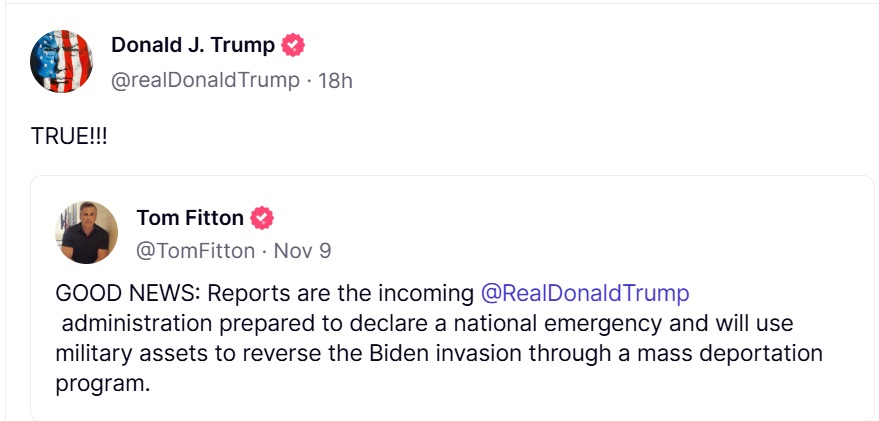Click the verified badge beside Donald J. Trump
Screen dimensions: 879x421
click(x=294, y=45)
